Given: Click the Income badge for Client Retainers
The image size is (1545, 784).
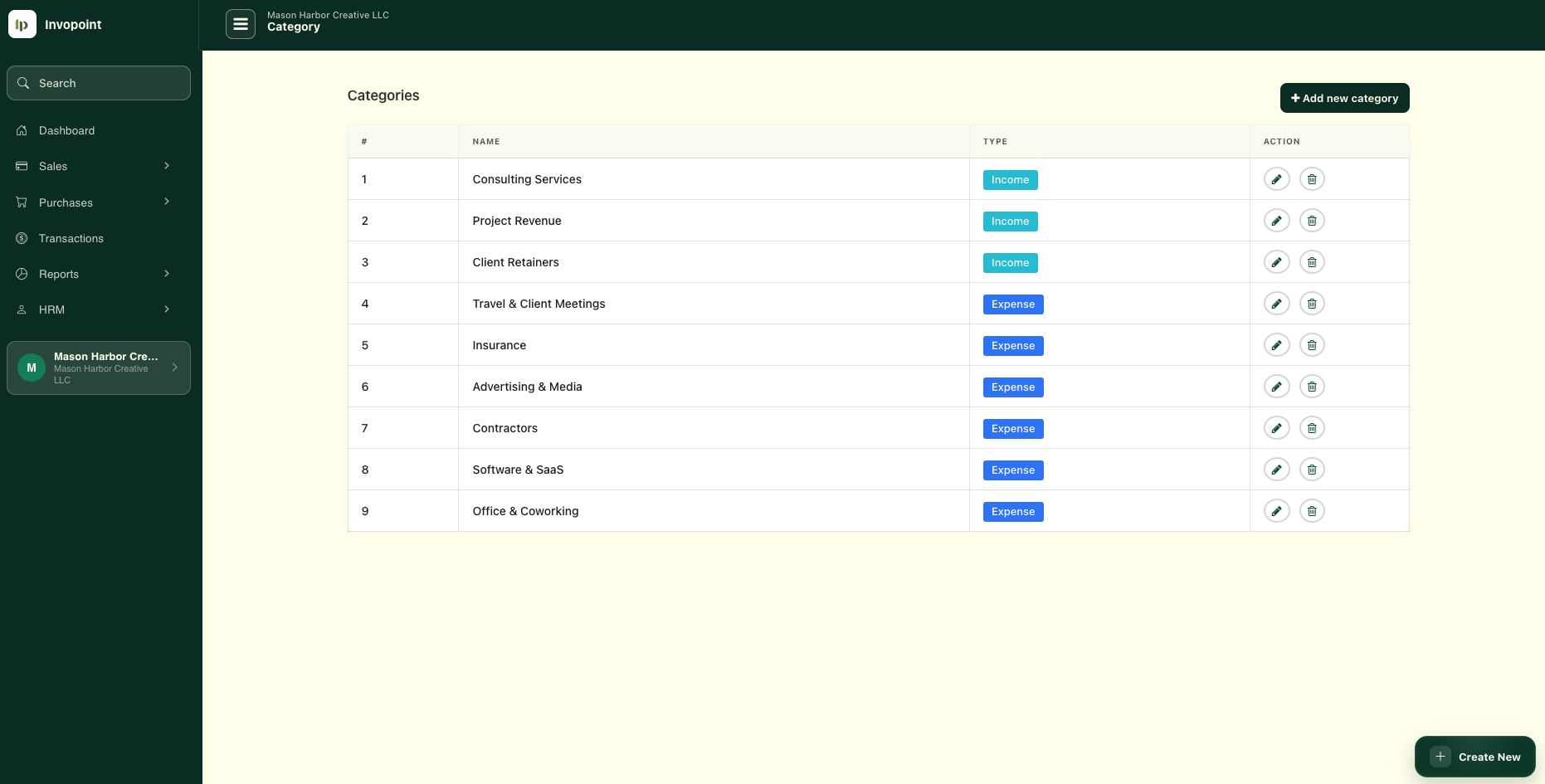Looking at the screenshot, I should click(1010, 263).
